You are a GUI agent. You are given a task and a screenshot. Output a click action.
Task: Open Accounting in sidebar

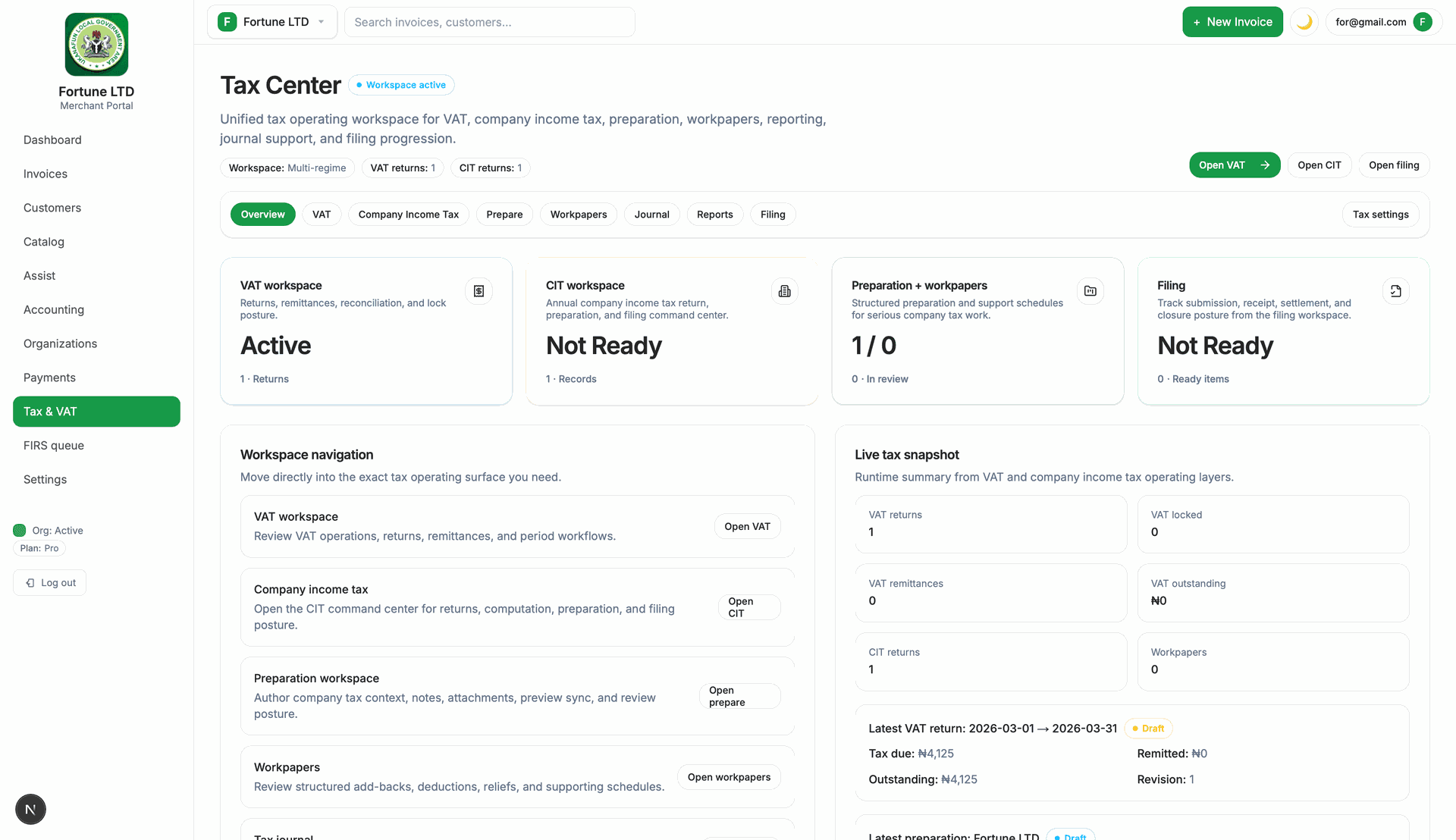[96, 309]
